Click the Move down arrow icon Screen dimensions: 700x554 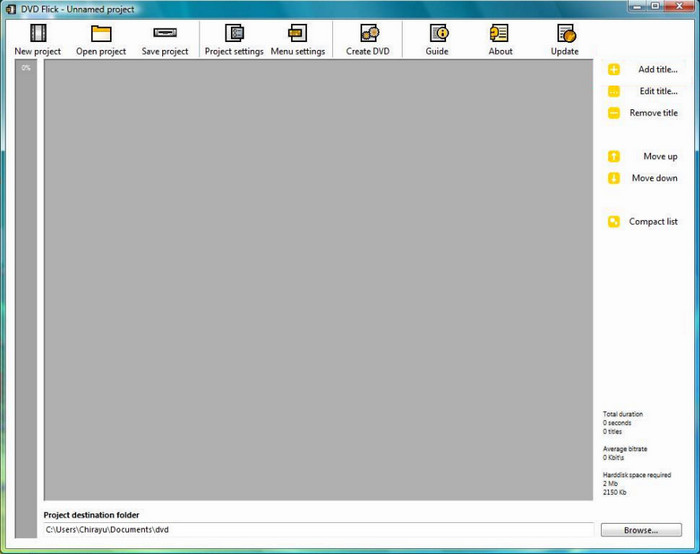tap(614, 178)
